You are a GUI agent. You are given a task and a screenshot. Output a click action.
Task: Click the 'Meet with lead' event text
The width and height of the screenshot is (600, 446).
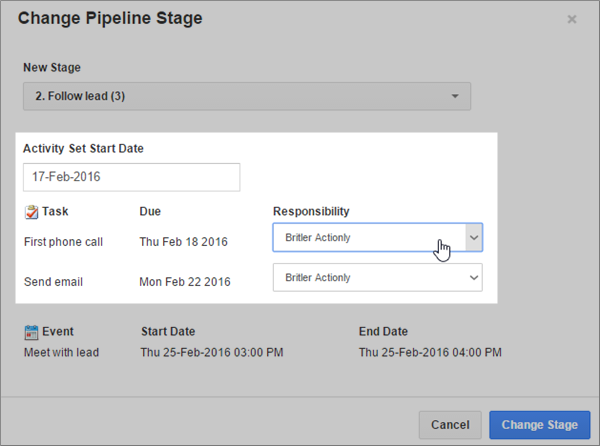point(61,352)
